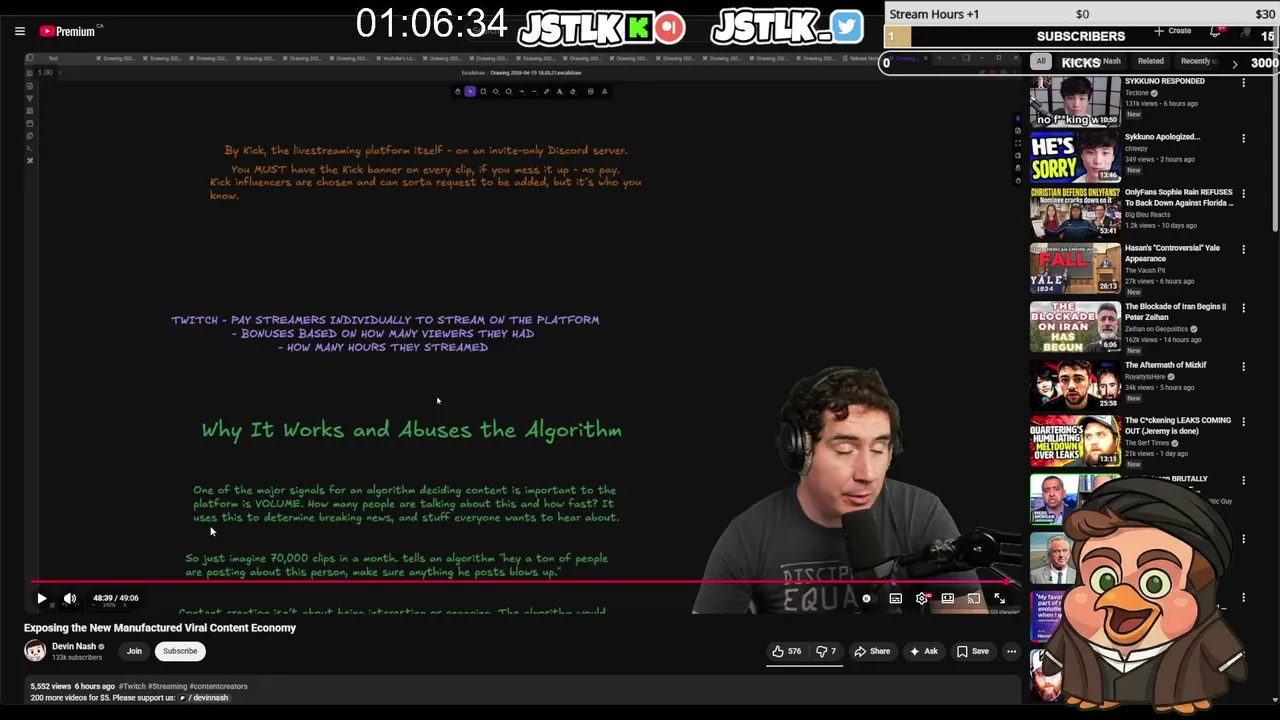Select Excalidraw rectangle tool

(x=483, y=91)
